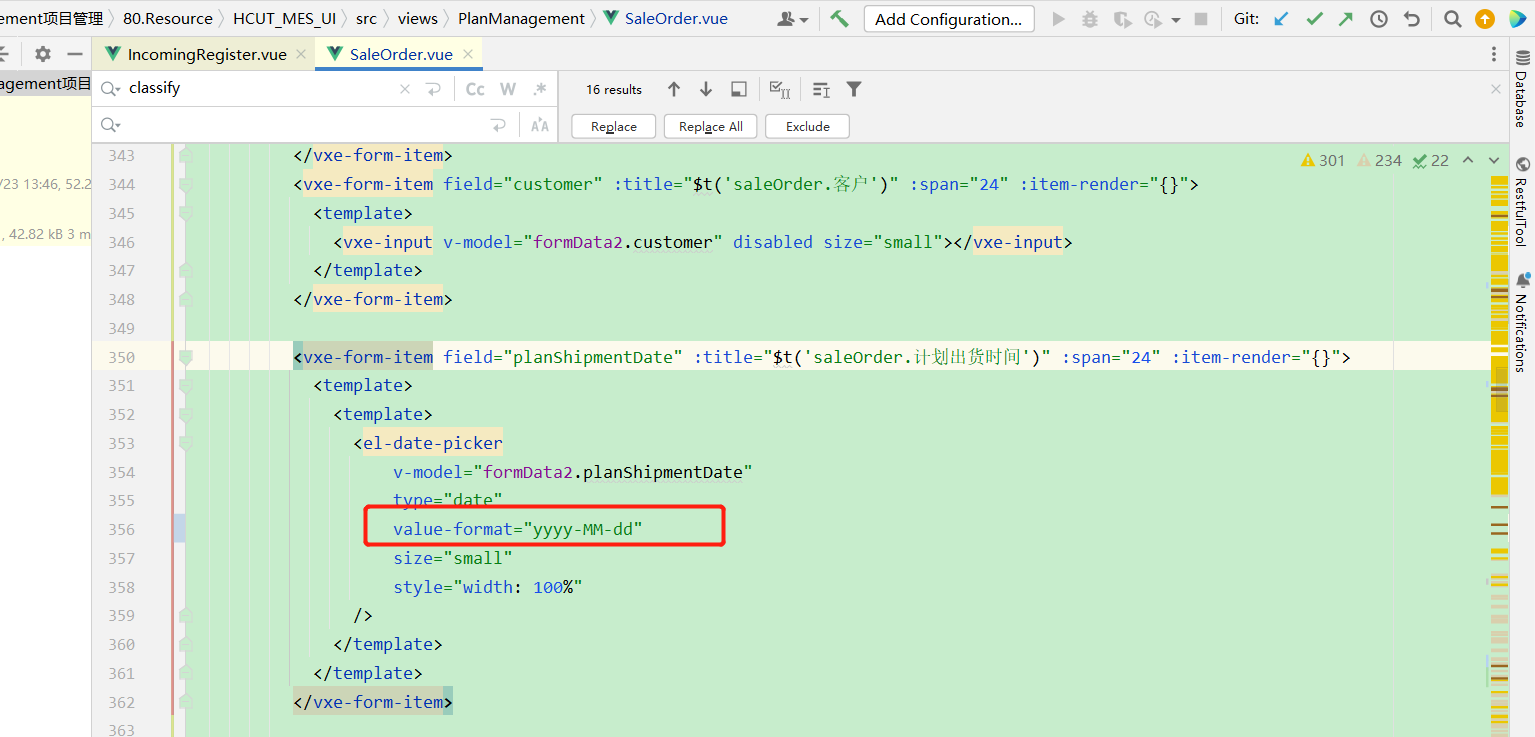Image resolution: width=1535 pixels, height=737 pixels.
Task: Open replace history dropdown magnifier
Action: pyautogui.click(x=110, y=125)
